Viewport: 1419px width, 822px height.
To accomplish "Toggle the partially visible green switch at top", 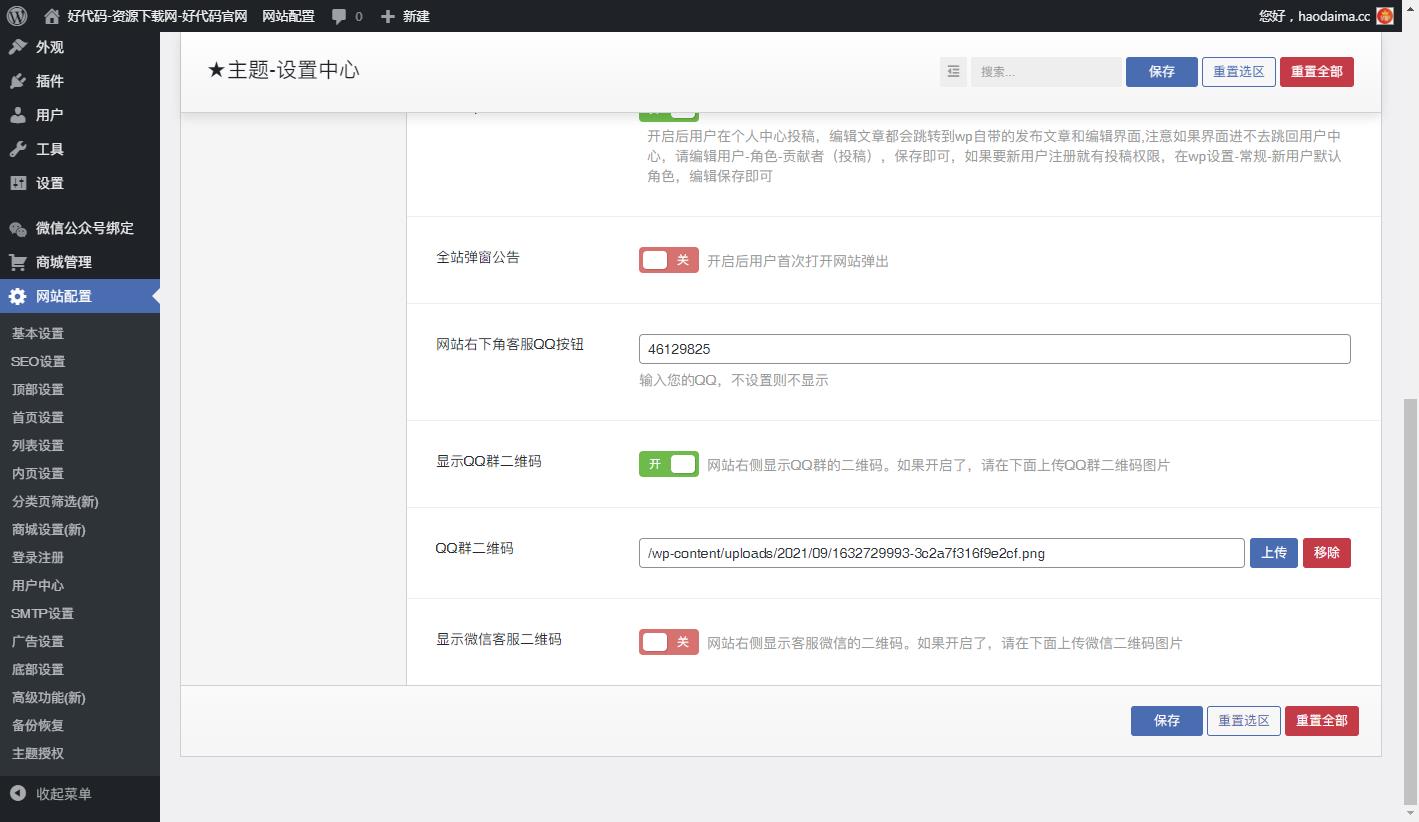I will [x=669, y=115].
